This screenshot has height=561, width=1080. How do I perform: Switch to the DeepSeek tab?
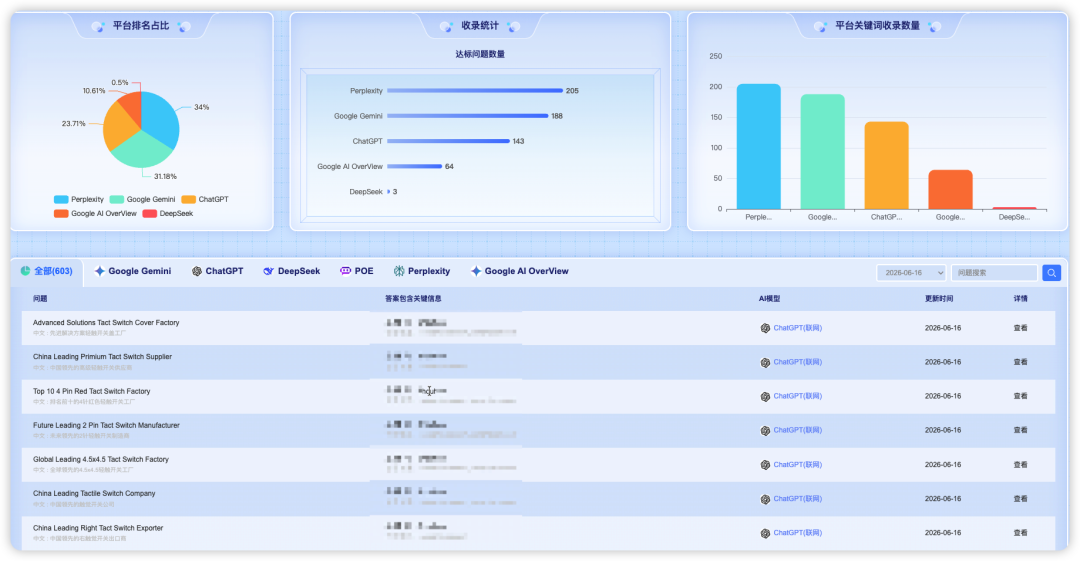291,272
